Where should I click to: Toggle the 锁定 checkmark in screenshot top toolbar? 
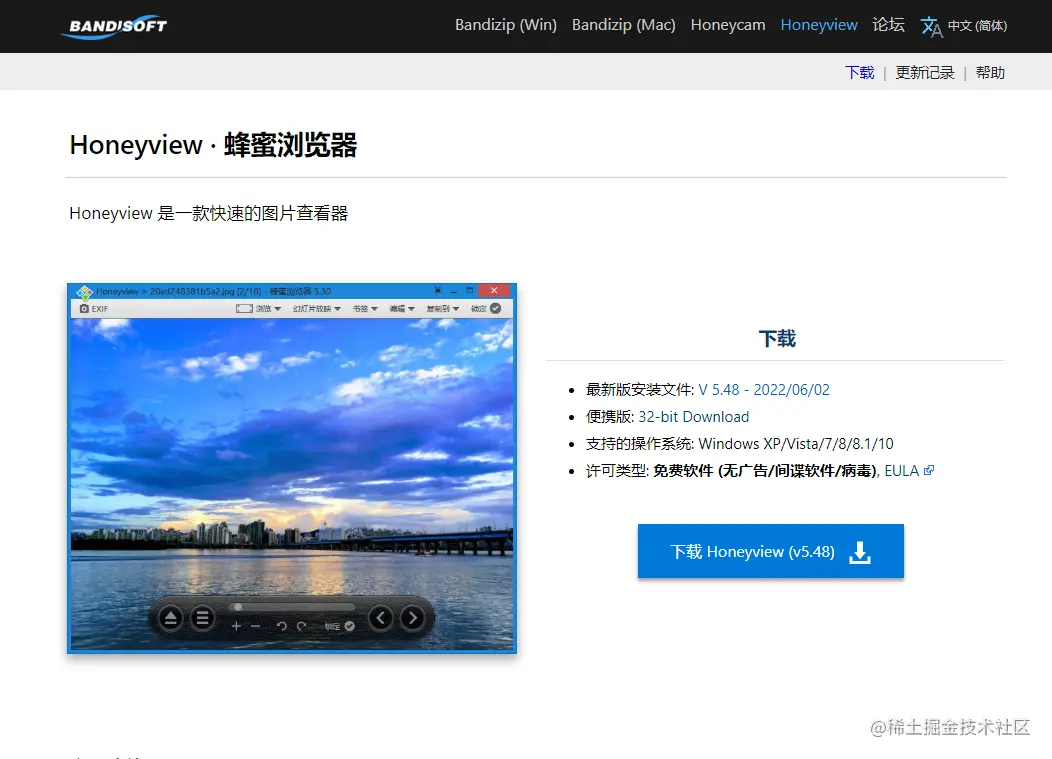tap(495, 309)
